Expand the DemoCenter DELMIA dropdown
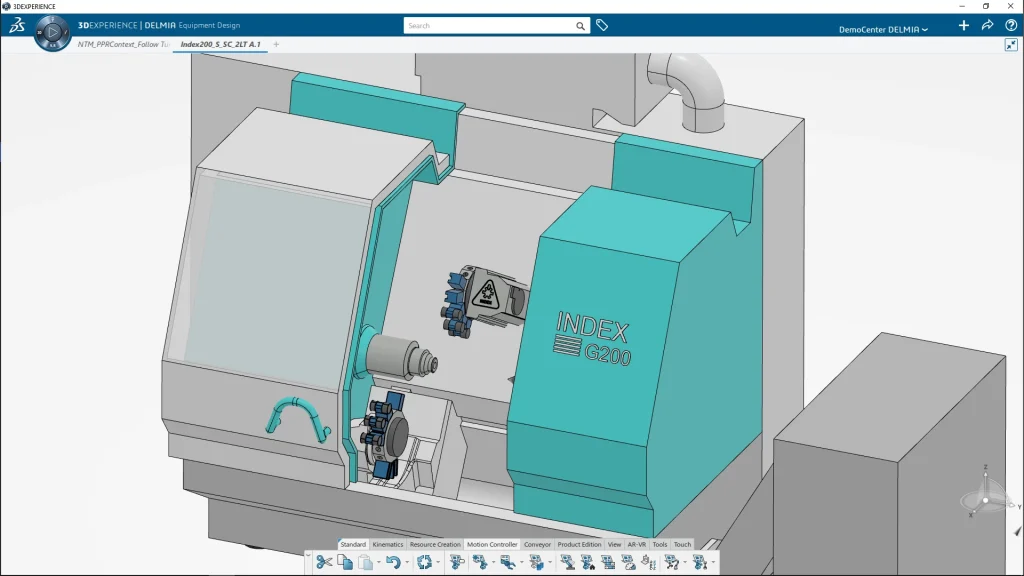 [x=883, y=29]
